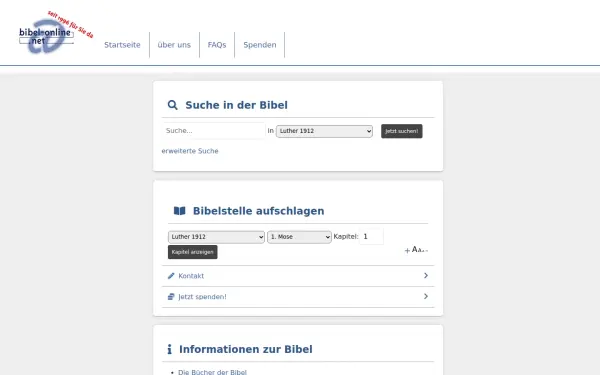This screenshot has height=375, width=600.
Task: Increase font size with the plus icon
Action: pos(407,251)
